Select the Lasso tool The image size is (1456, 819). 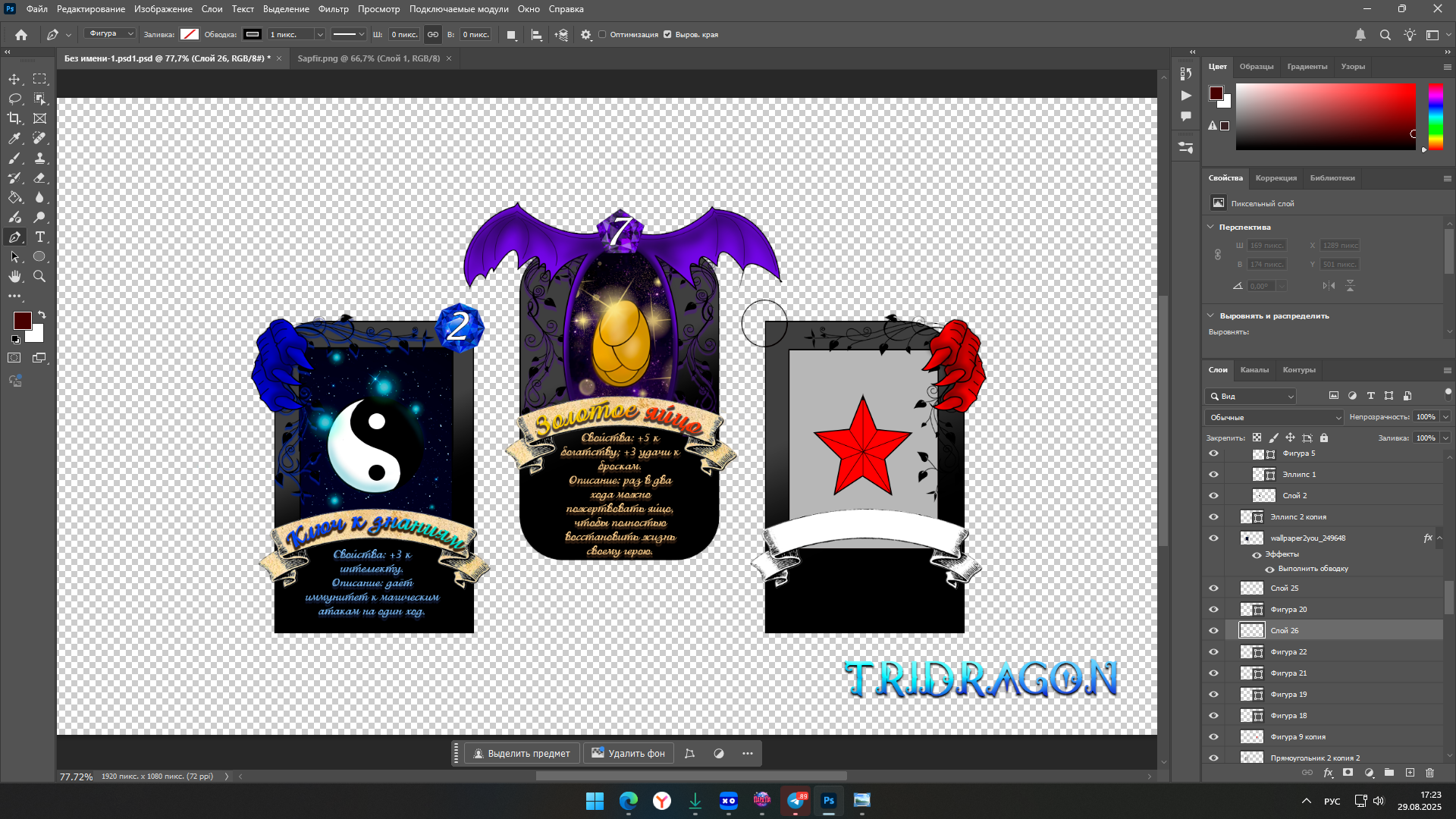pos(14,99)
